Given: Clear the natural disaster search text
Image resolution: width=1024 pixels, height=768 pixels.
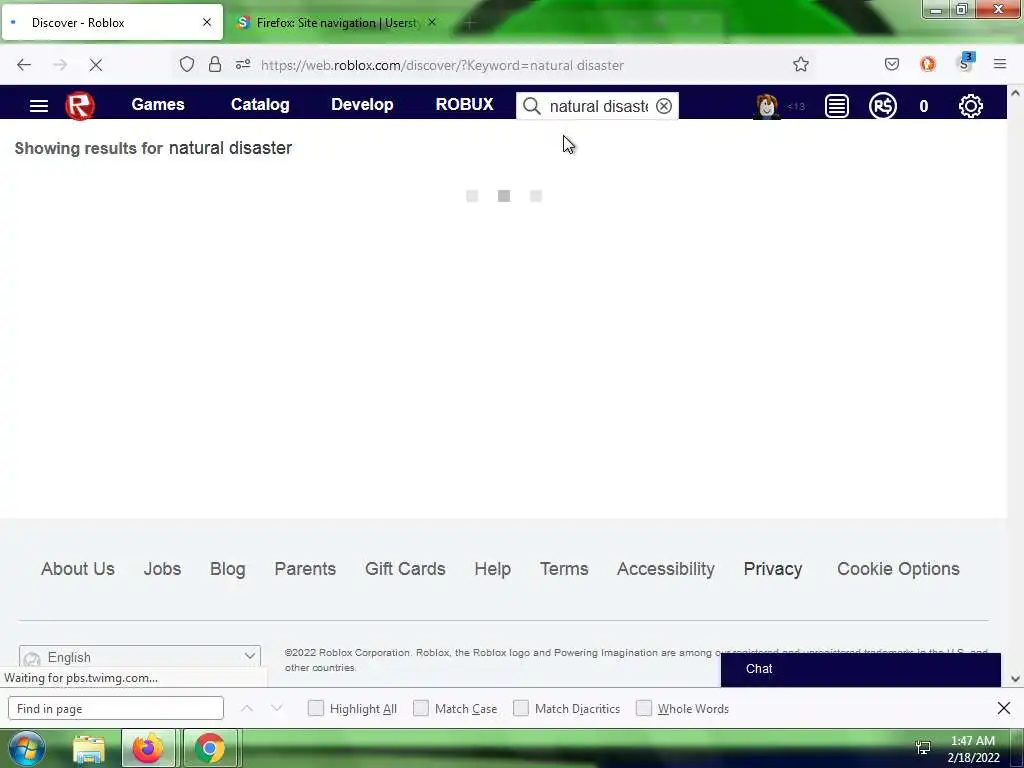Looking at the screenshot, I should click(x=664, y=106).
